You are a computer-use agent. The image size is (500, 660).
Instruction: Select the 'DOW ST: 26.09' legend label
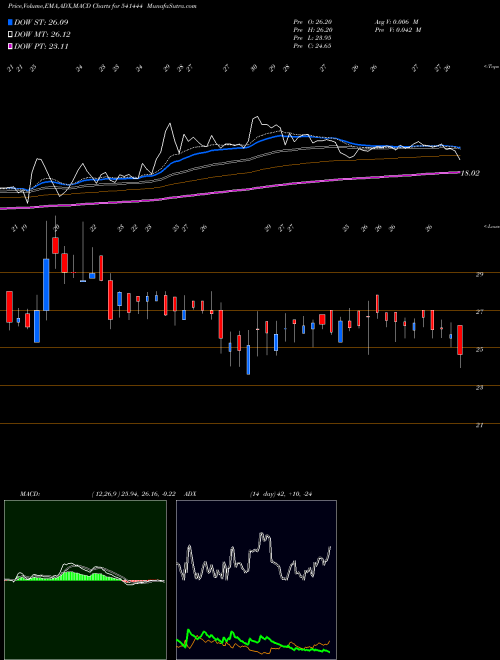click(41, 22)
